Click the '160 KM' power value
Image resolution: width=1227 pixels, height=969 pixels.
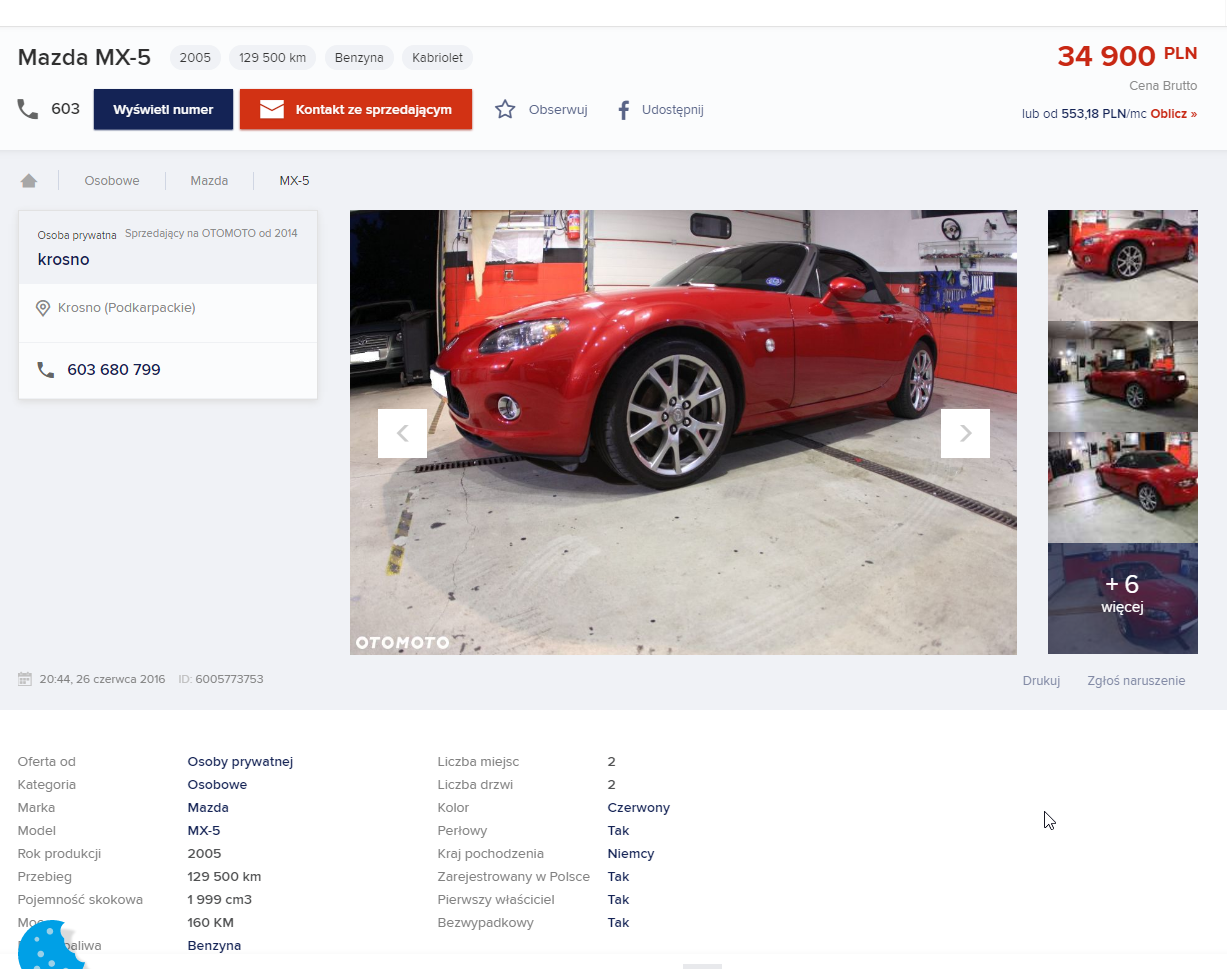point(210,923)
